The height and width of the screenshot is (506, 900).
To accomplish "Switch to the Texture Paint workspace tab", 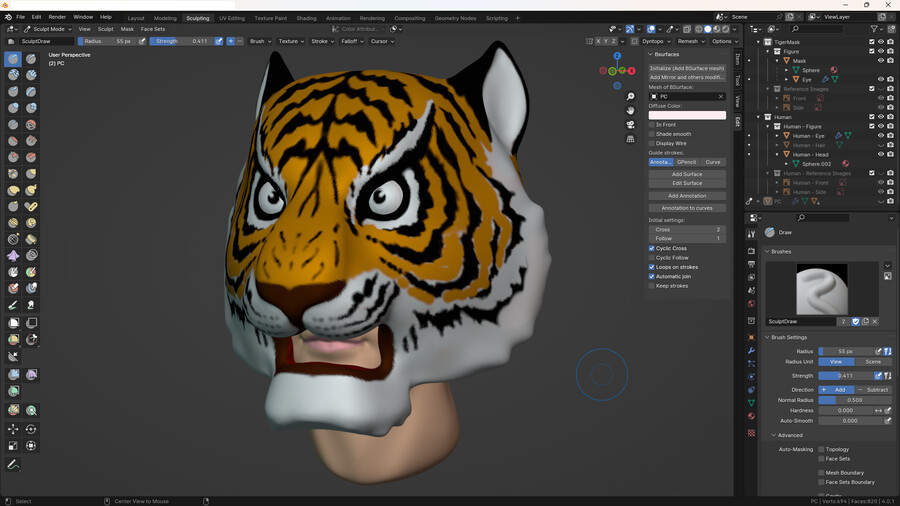I will coord(270,18).
